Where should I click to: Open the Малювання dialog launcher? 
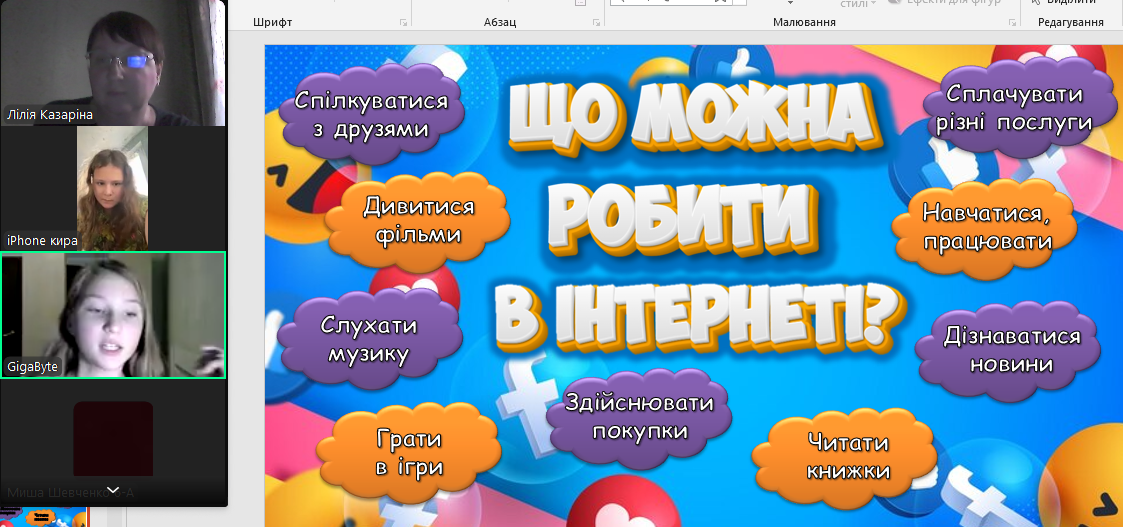(1012, 23)
